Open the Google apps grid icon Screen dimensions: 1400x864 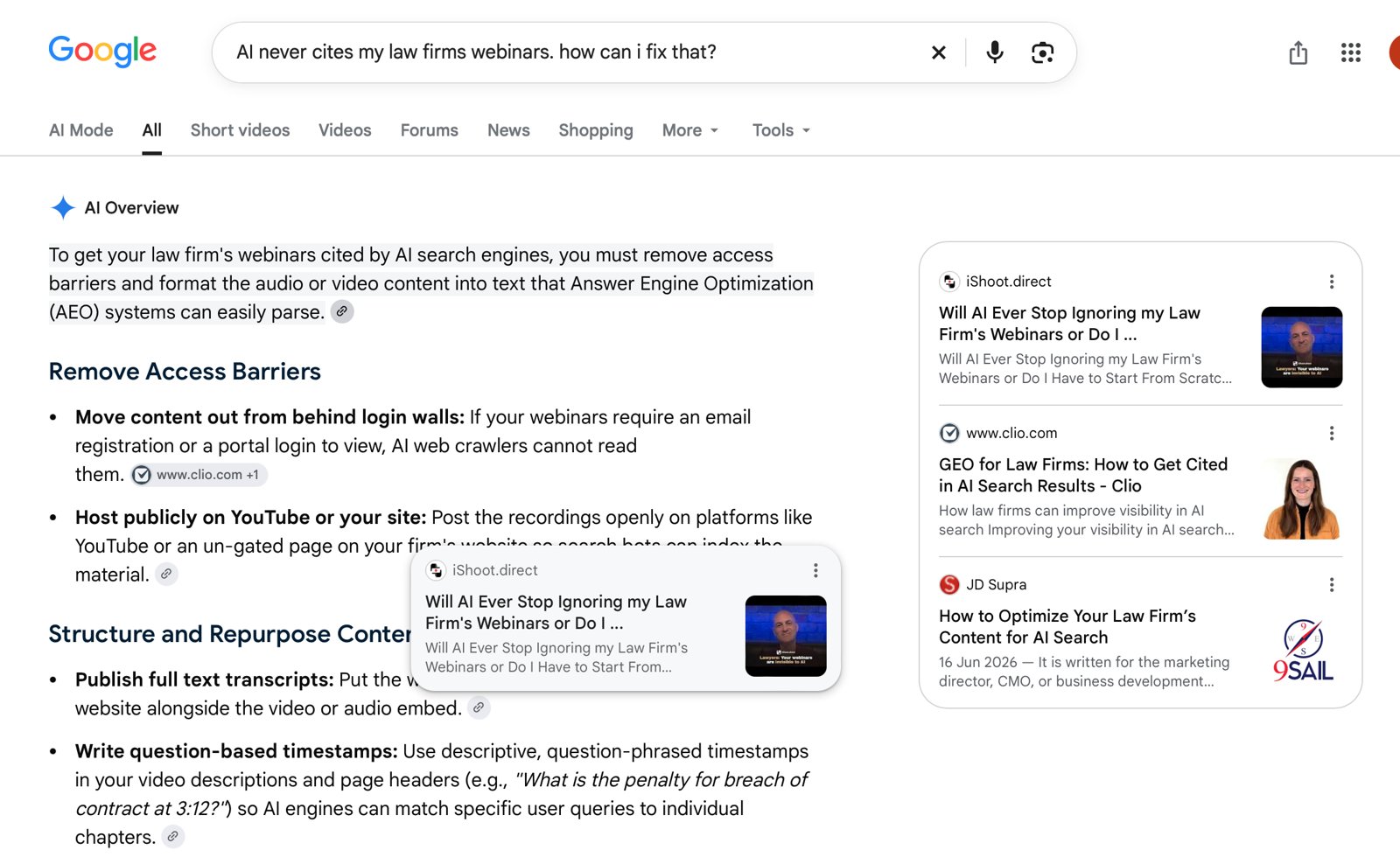click(1351, 52)
